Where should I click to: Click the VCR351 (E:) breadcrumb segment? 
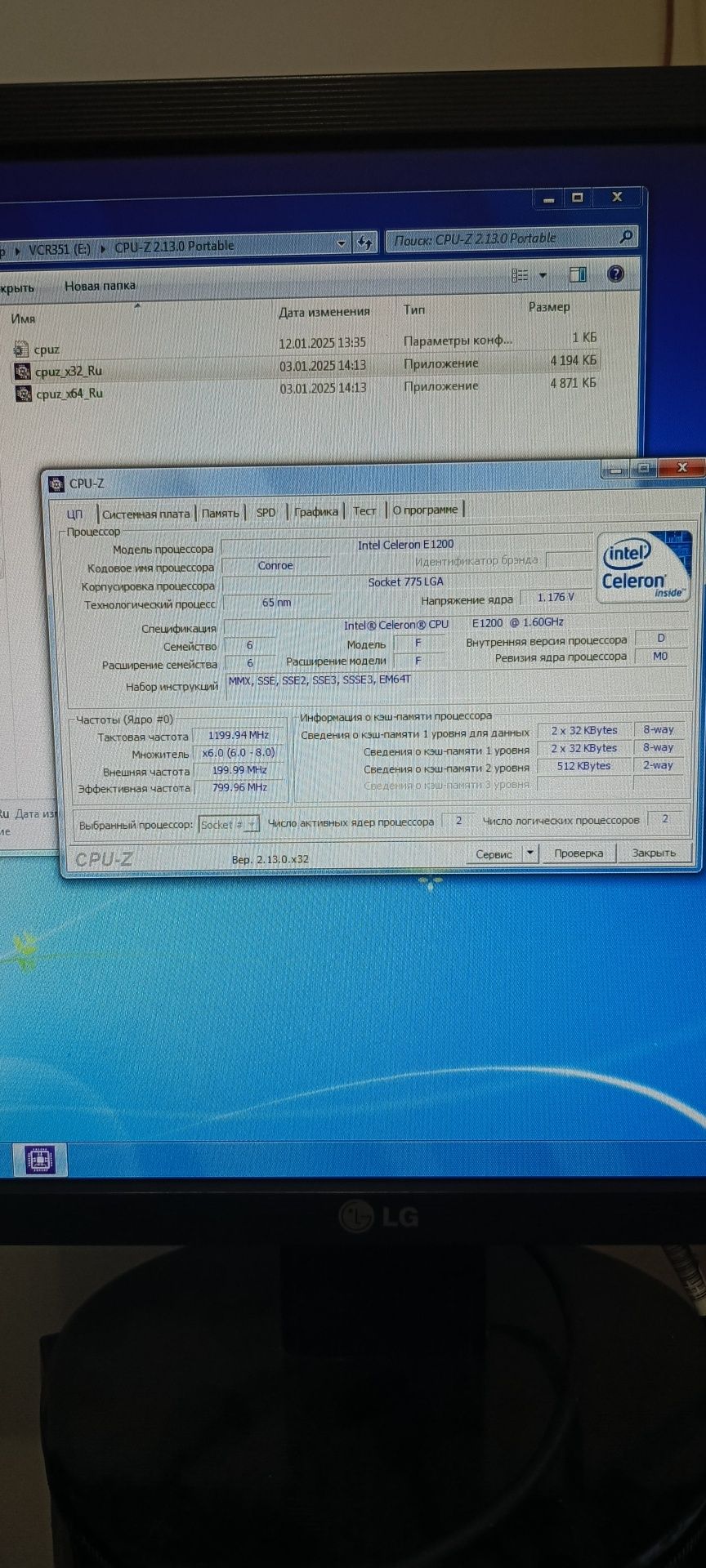pos(59,249)
